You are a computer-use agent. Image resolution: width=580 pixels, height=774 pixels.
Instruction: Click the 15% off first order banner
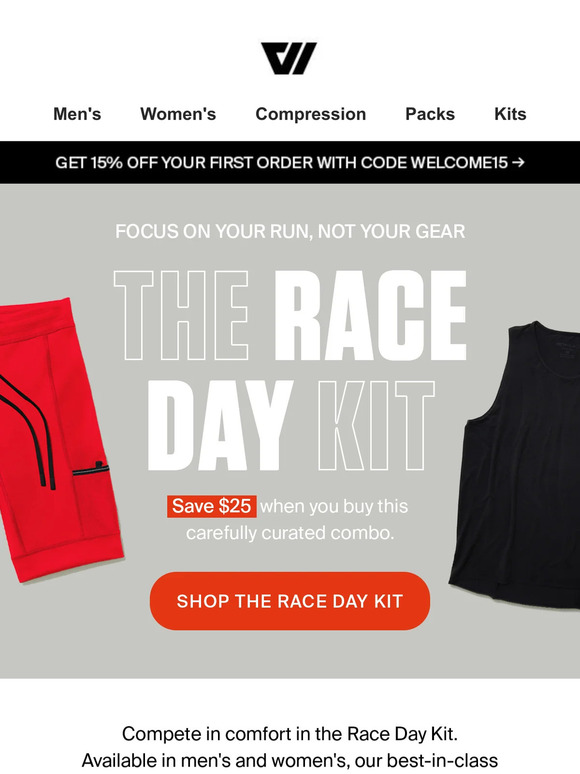point(290,162)
